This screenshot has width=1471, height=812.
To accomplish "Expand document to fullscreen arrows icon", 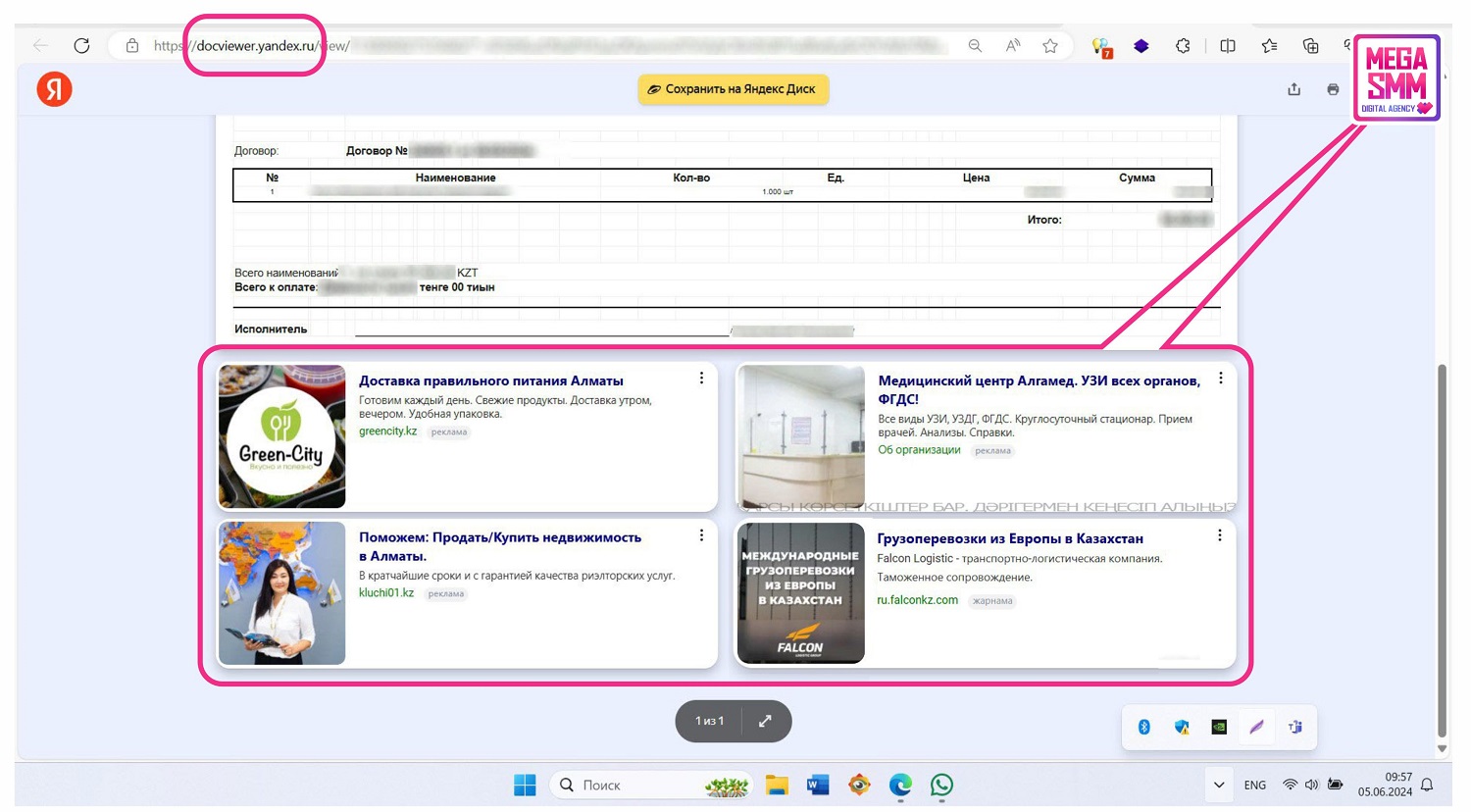I will pos(765,721).
